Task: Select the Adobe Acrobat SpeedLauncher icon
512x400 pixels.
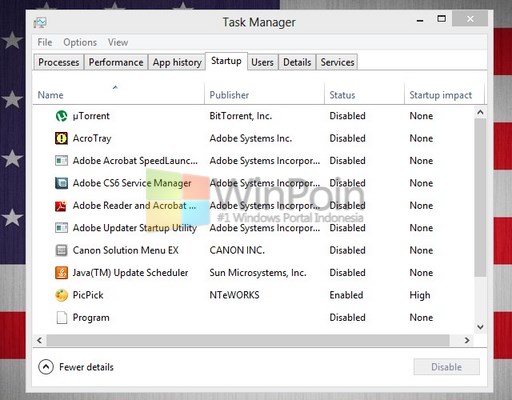Action: tap(61, 161)
